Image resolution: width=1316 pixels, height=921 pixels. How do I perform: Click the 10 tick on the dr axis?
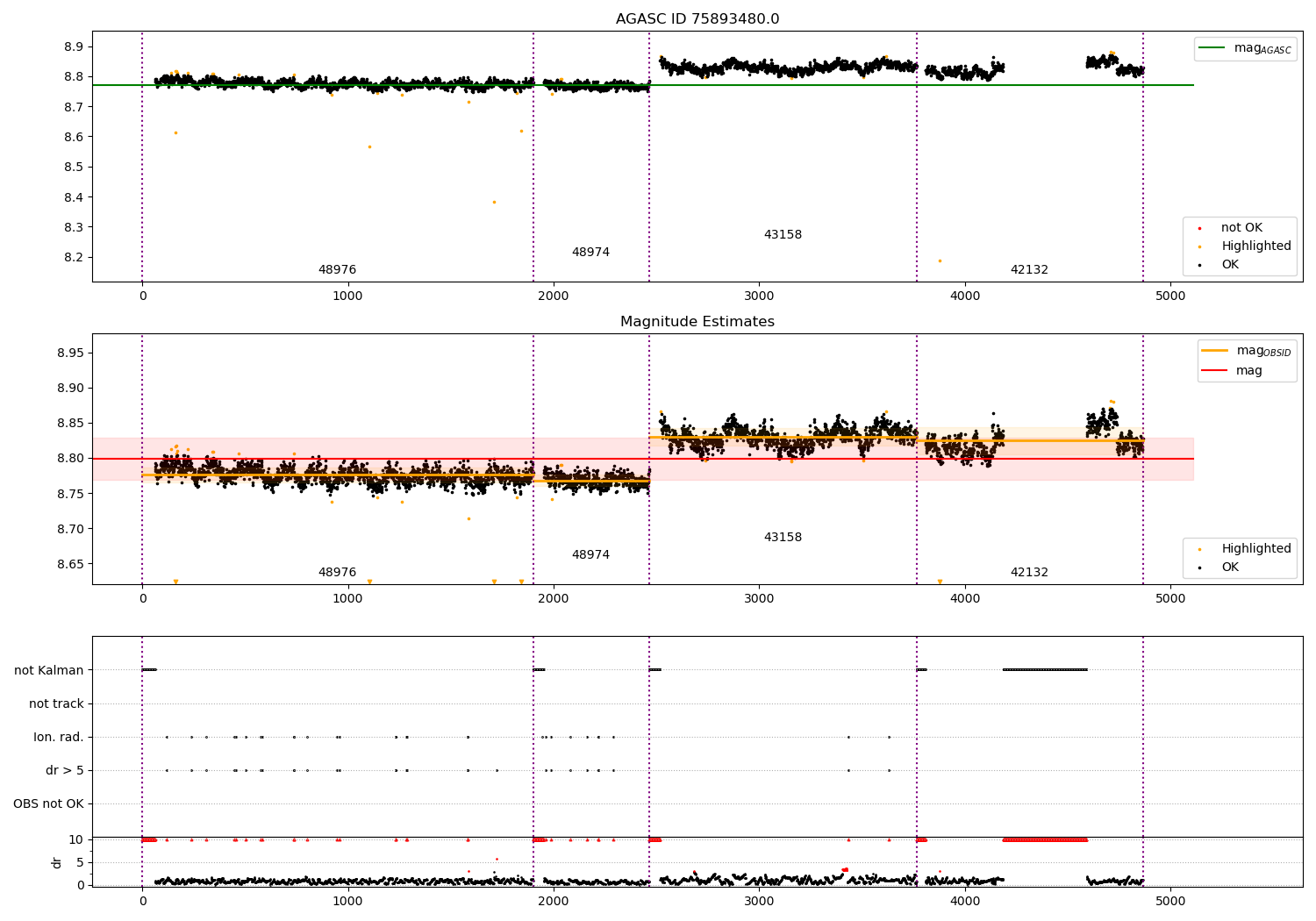tap(76, 840)
